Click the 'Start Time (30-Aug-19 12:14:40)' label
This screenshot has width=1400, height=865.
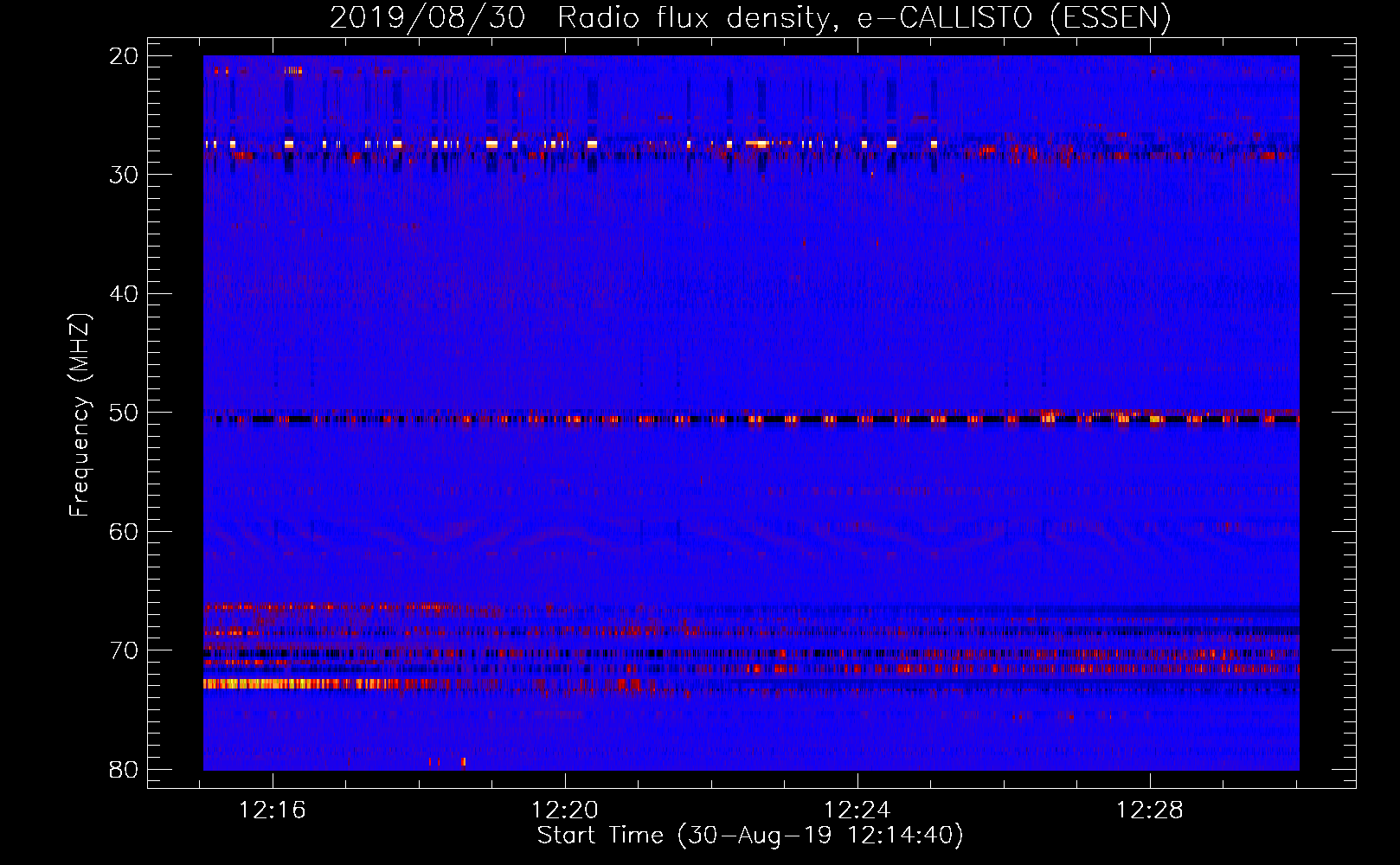click(750, 836)
